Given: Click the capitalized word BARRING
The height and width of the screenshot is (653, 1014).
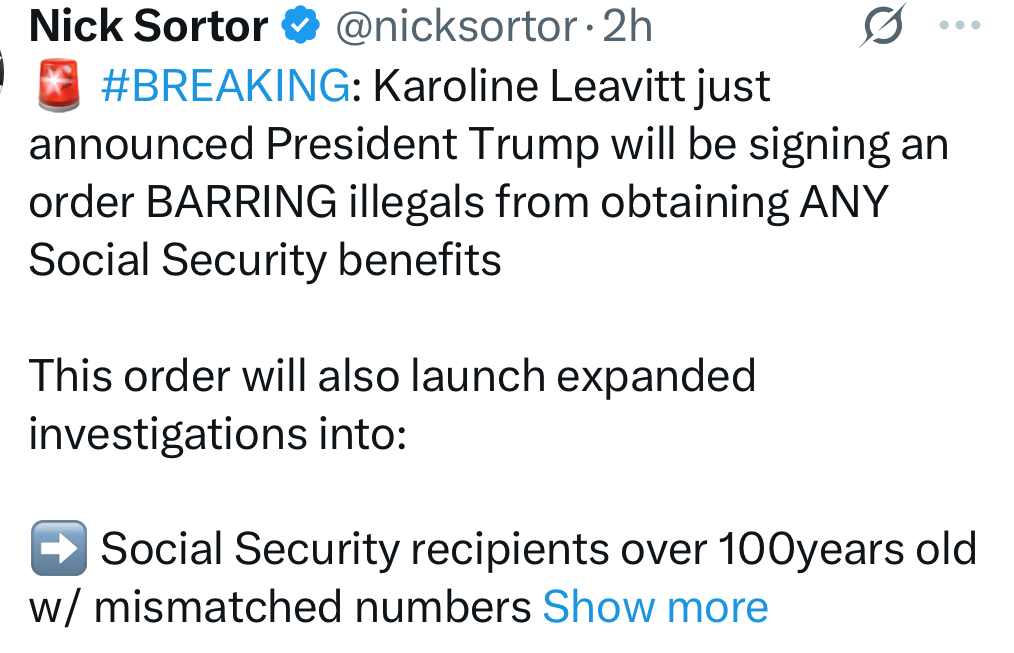Looking at the screenshot, I should click(242, 203).
